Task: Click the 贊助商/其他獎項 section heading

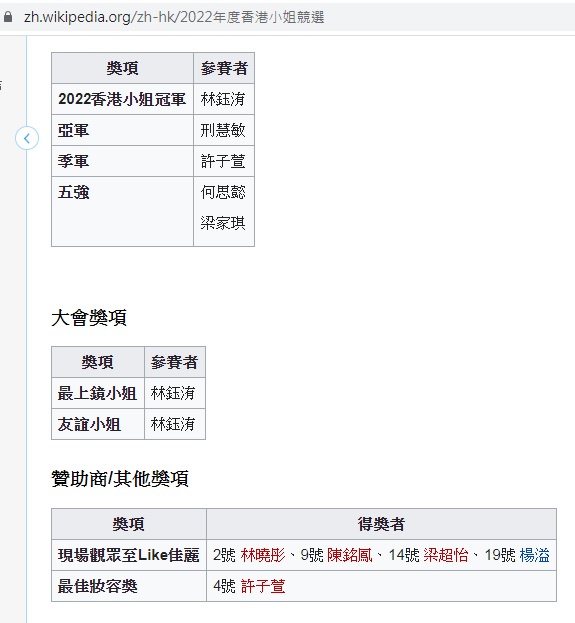Action: tap(120, 478)
